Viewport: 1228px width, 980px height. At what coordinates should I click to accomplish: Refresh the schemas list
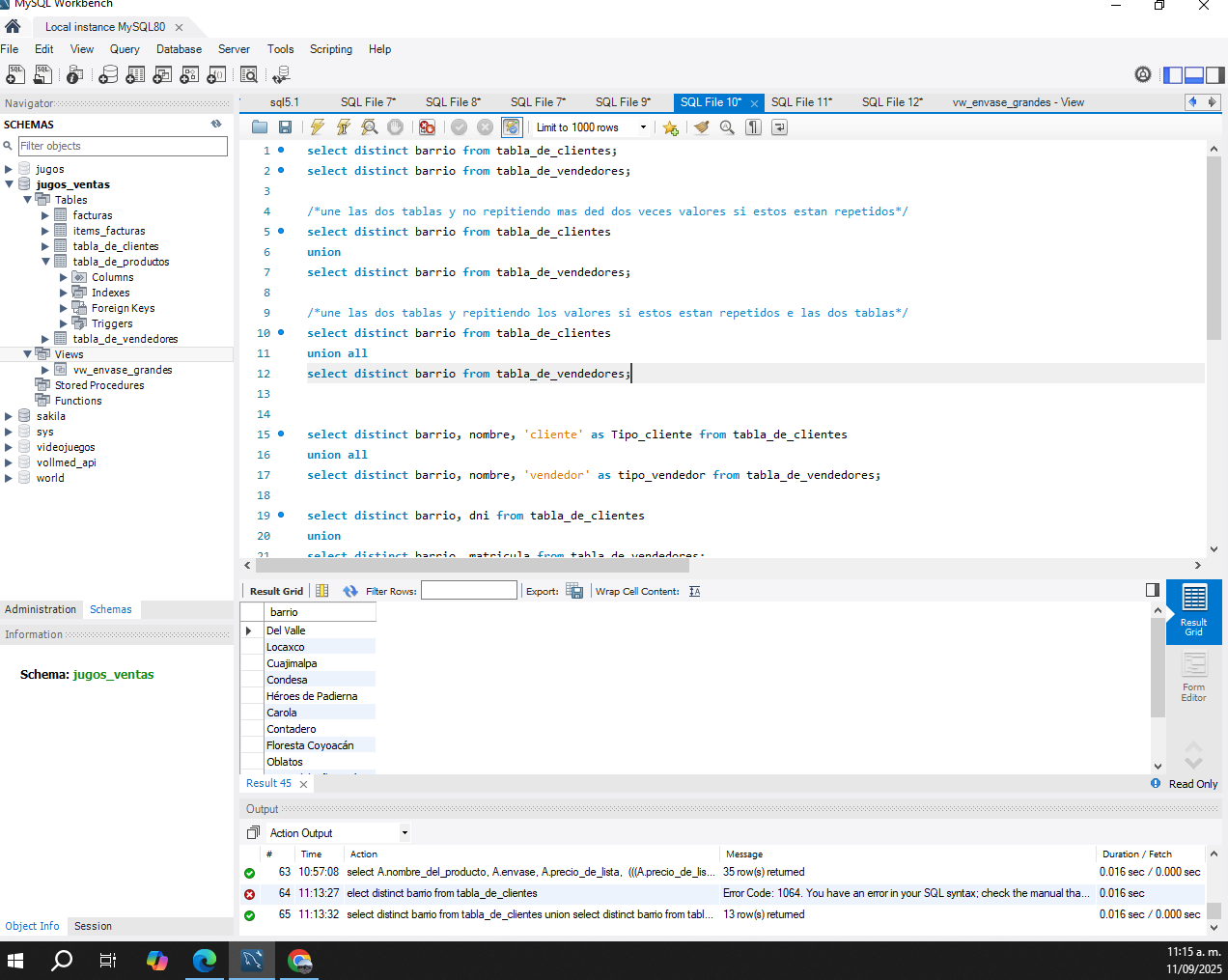(216, 124)
